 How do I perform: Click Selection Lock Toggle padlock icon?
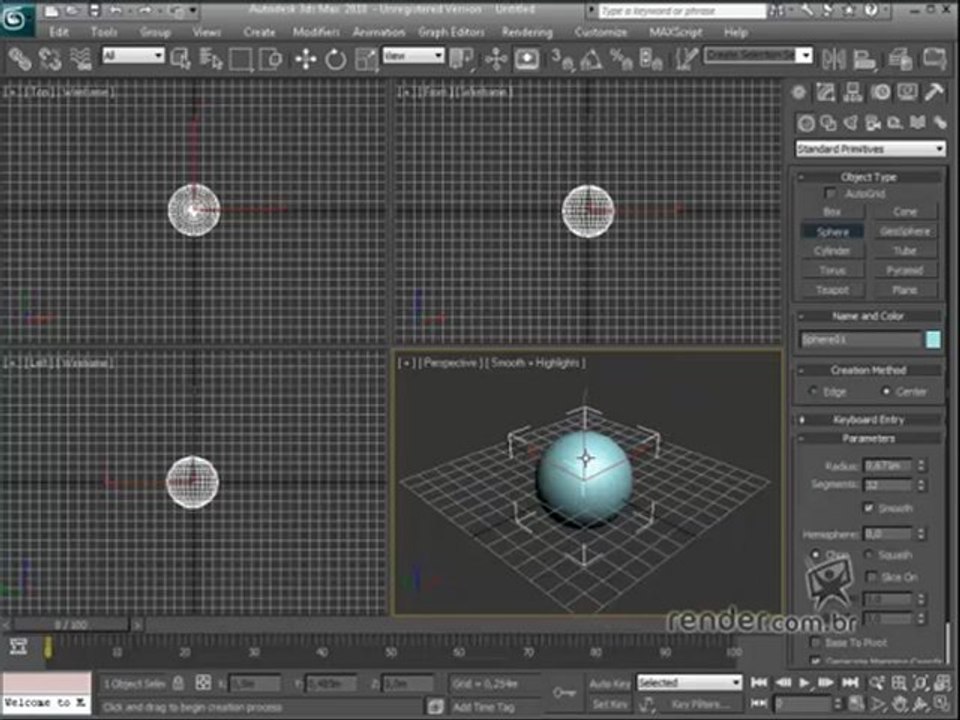pyautogui.click(x=178, y=682)
